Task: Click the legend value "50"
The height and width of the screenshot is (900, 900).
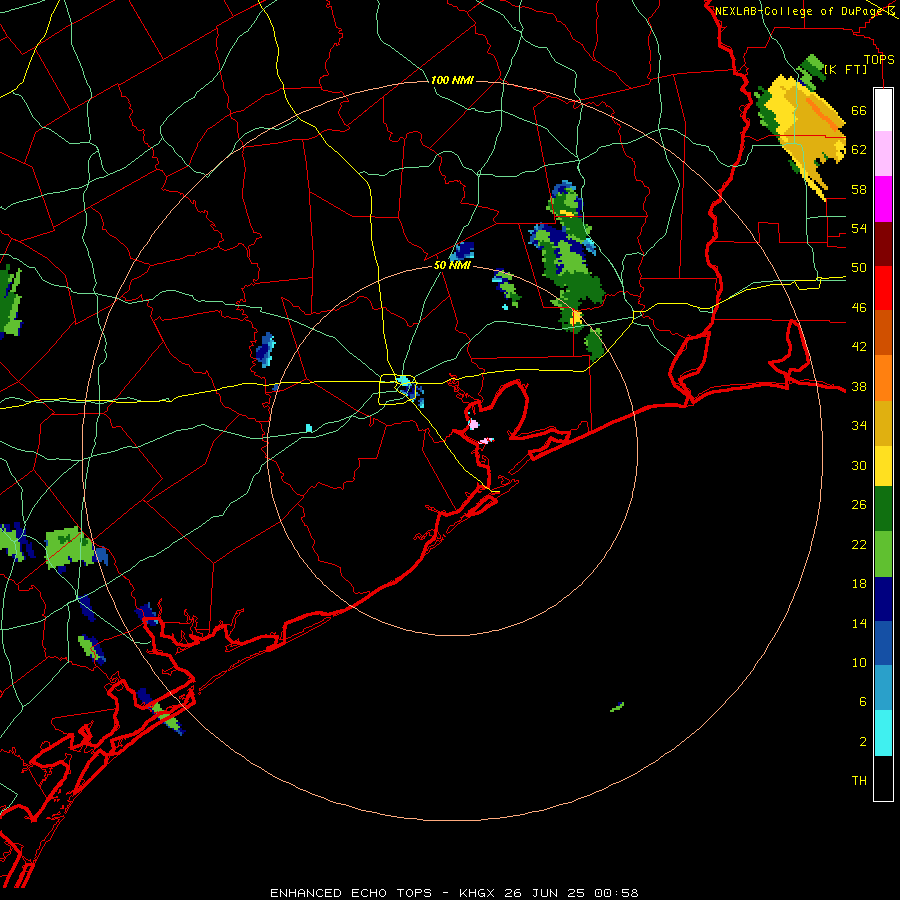Action: tap(859, 268)
